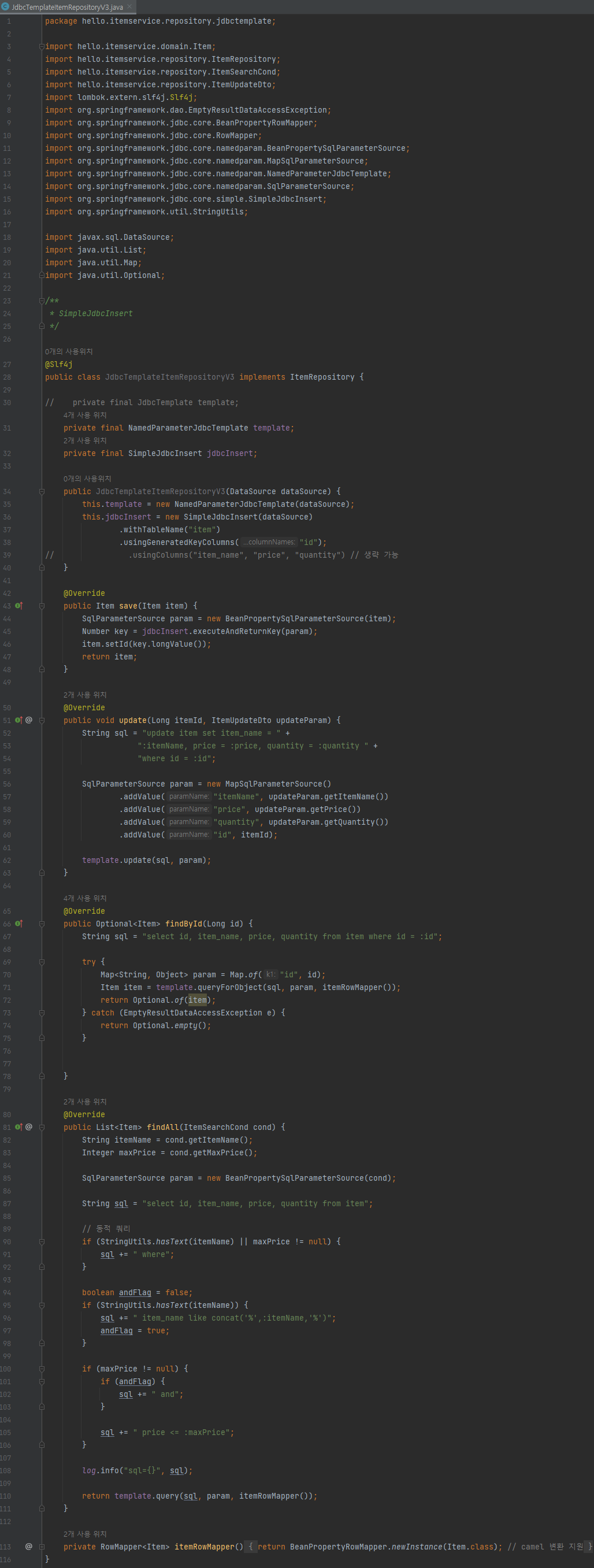The width and height of the screenshot is (594, 1568).
Task: Click the import javax.sql.DataSource line
Action: tap(110, 237)
